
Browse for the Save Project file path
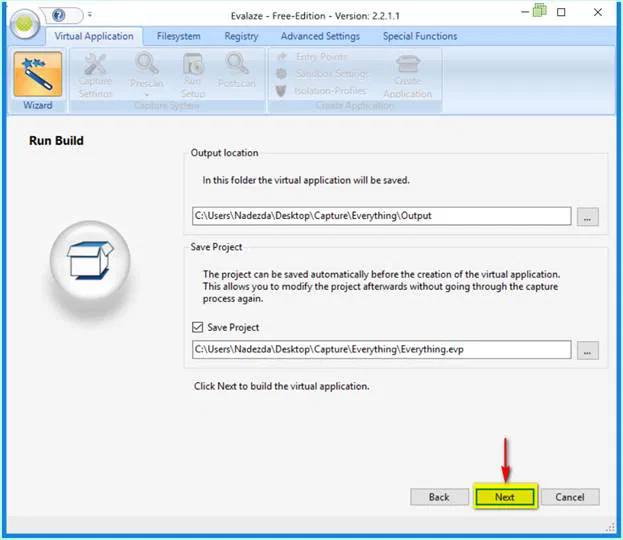(588, 350)
